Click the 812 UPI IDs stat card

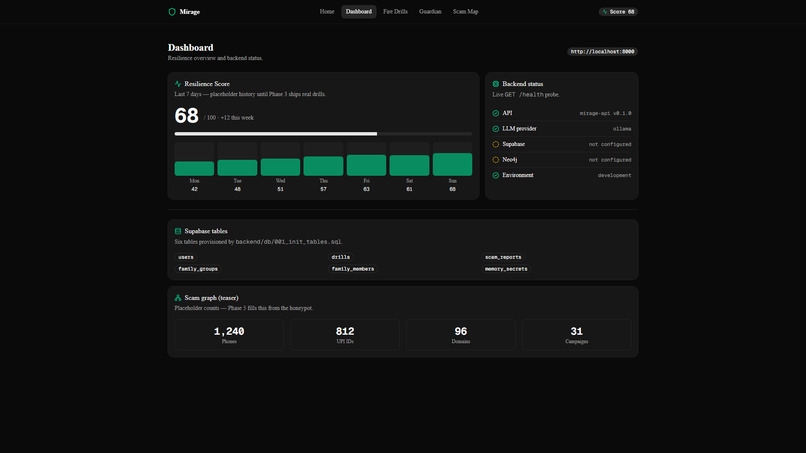[345, 335]
